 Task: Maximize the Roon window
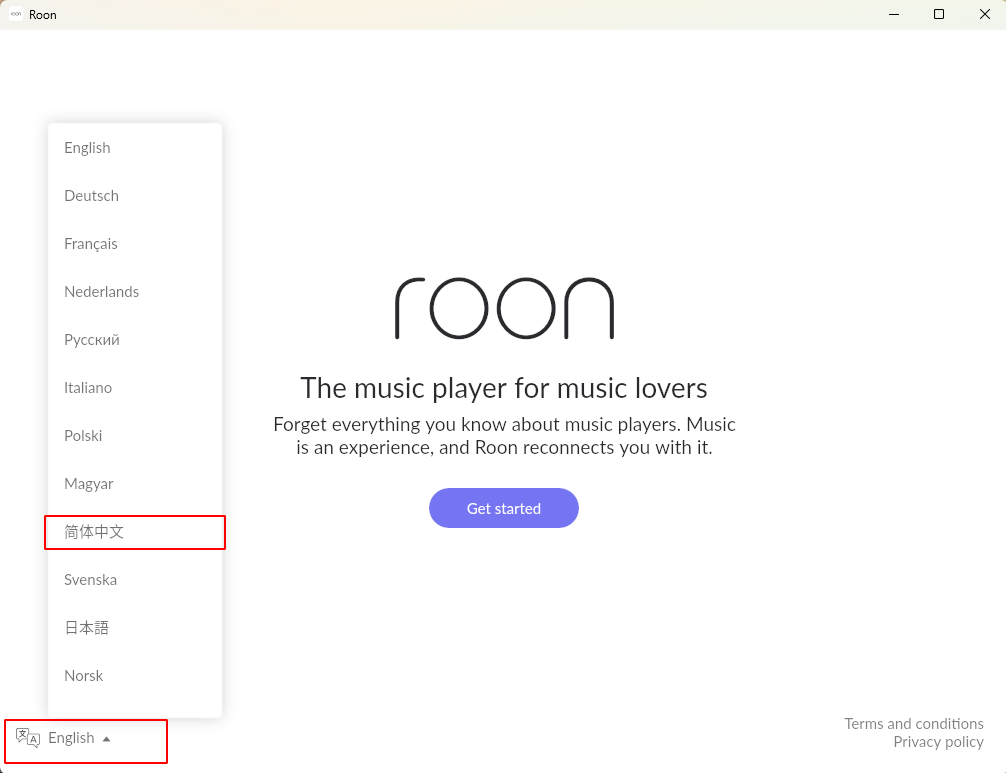pos(939,14)
